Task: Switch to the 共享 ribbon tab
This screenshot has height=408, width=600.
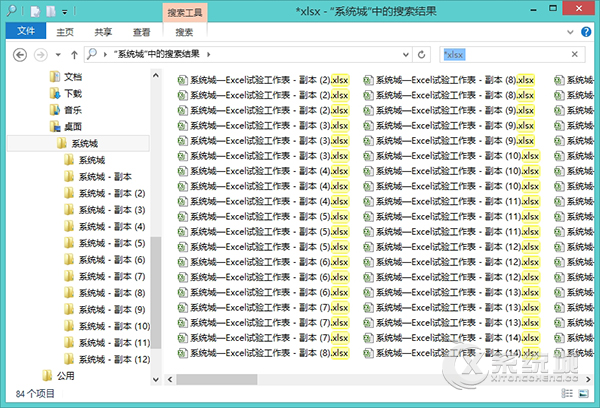Action: point(103,32)
